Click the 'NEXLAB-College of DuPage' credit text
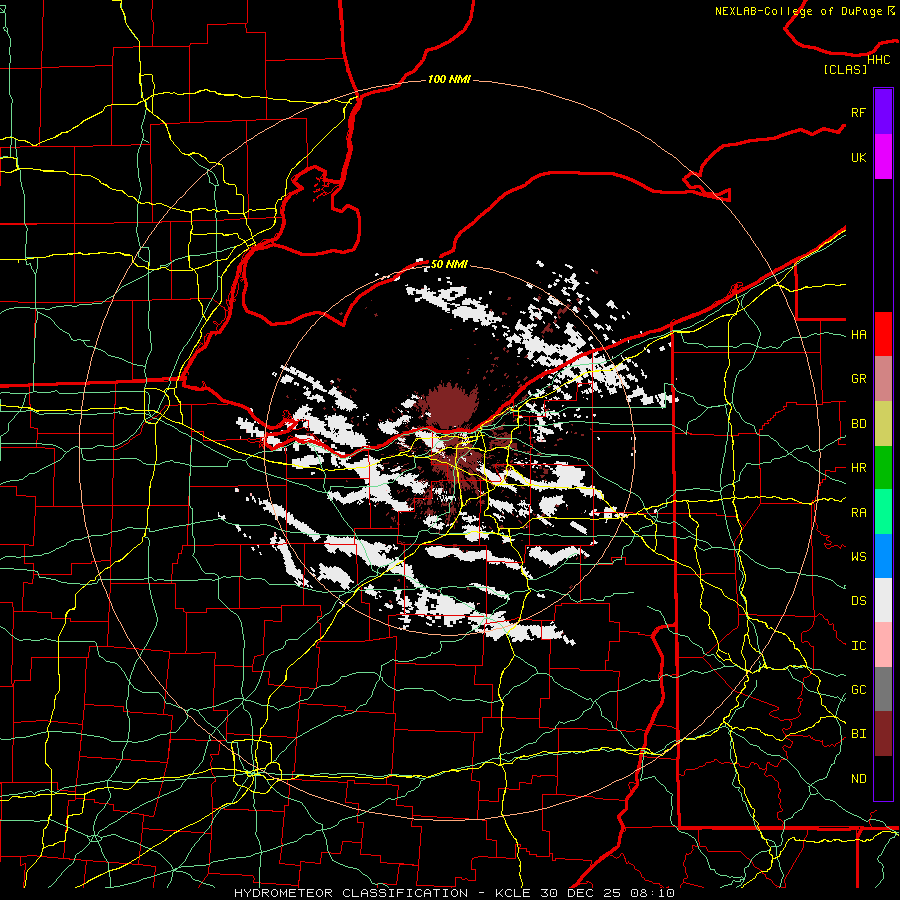 [798, 11]
